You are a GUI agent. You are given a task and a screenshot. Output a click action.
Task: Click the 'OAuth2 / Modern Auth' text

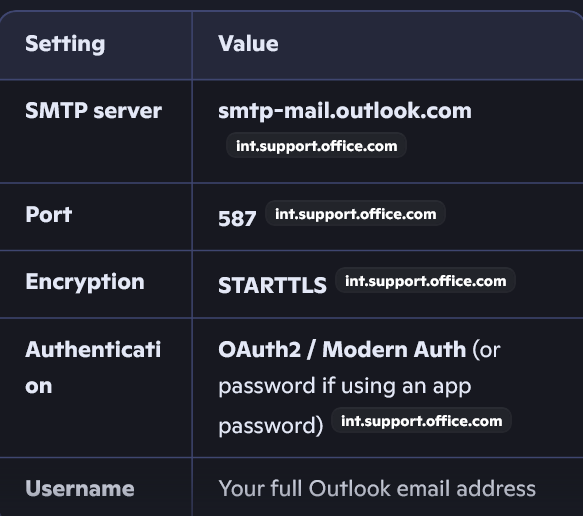[342, 349]
